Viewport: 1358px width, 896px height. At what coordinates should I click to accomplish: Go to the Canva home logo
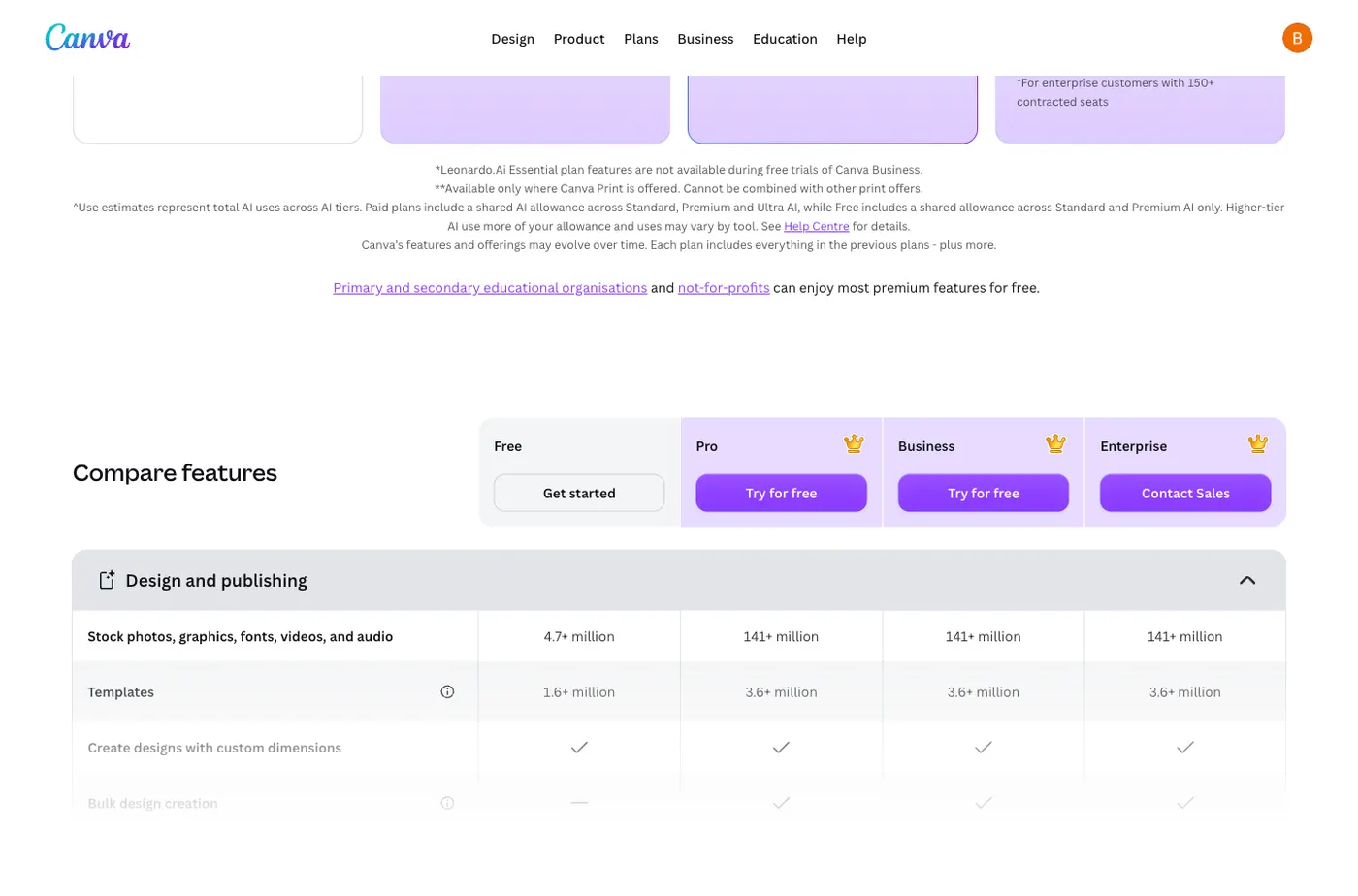point(87,38)
